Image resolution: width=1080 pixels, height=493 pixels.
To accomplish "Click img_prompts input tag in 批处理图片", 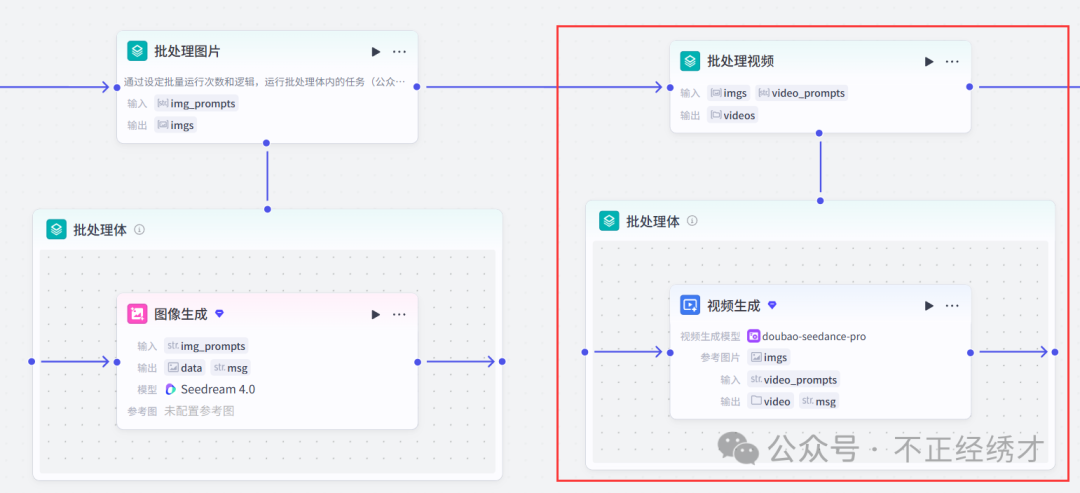I will tap(196, 103).
